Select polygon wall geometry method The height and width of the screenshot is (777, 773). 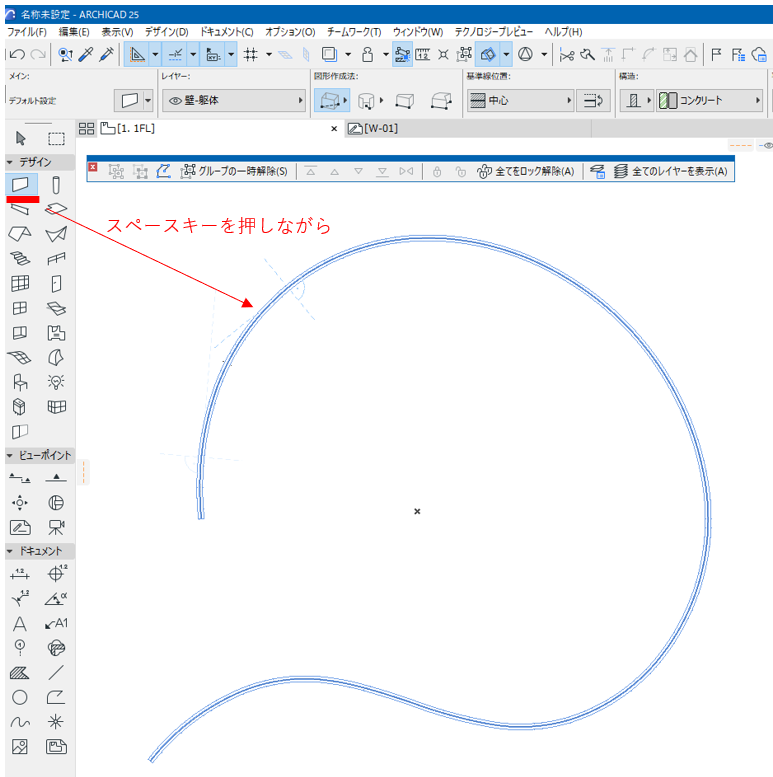pyautogui.click(x=441, y=101)
